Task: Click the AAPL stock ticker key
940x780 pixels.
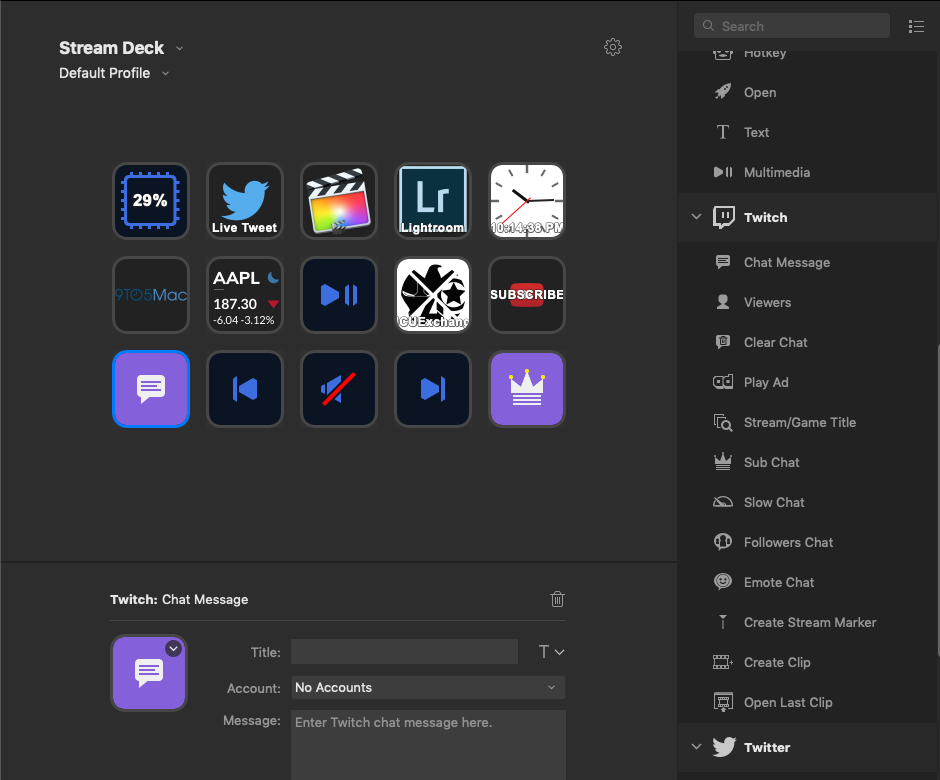Action: (x=244, y=295)
